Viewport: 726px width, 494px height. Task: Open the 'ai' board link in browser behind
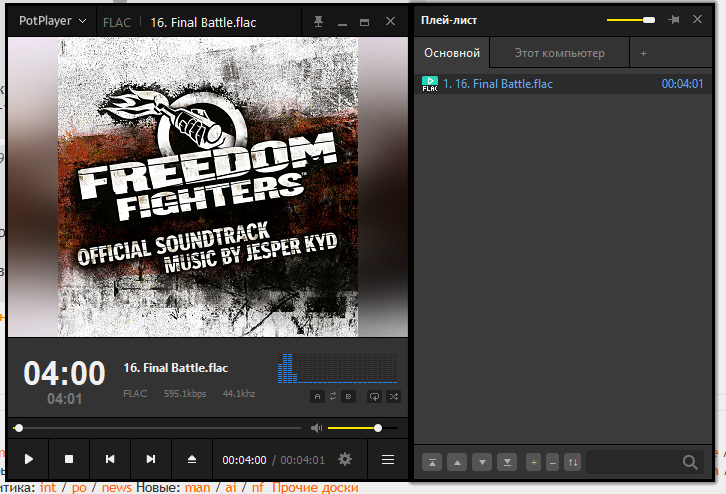(x=231, y=488)
